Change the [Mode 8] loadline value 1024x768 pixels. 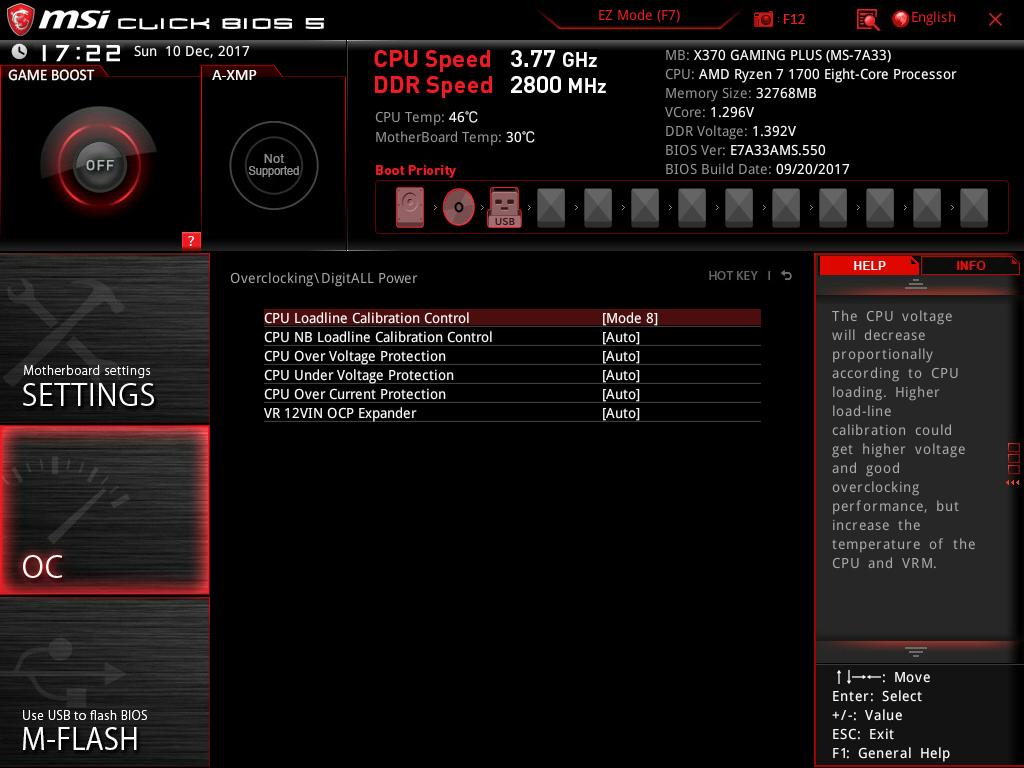pyautogui.click(x=630, y=318)
